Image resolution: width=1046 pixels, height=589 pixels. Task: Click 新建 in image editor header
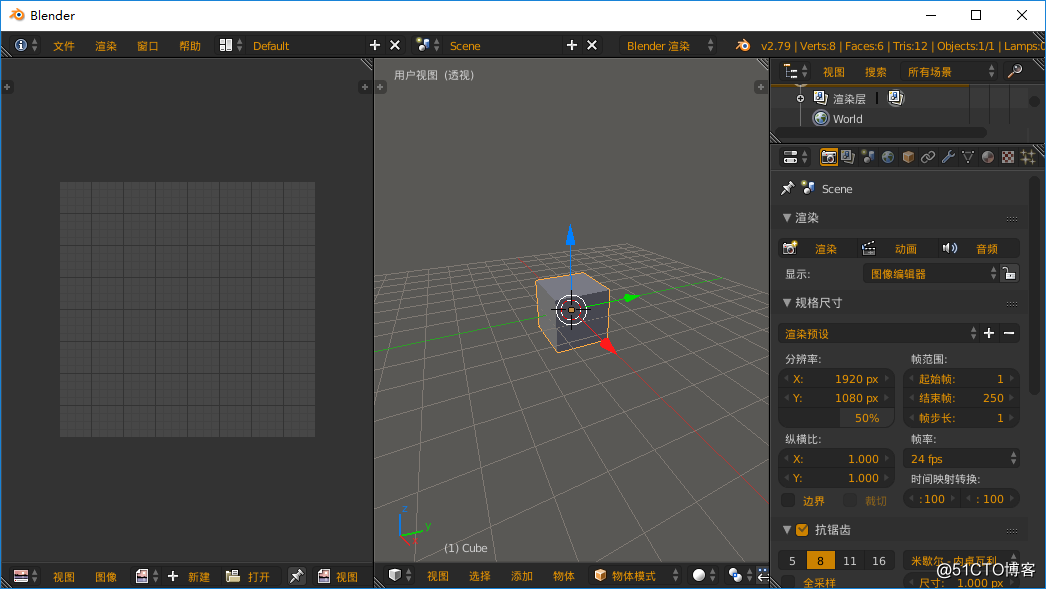click(x=189, y=576)
